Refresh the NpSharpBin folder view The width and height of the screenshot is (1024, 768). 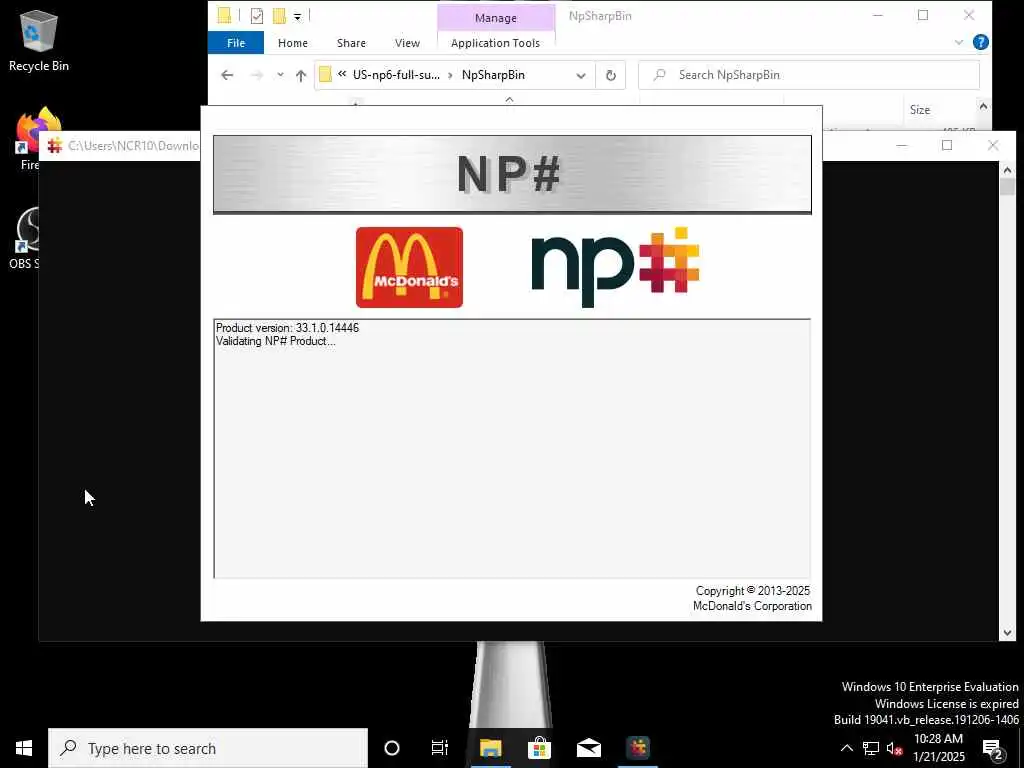click(611, 75)
